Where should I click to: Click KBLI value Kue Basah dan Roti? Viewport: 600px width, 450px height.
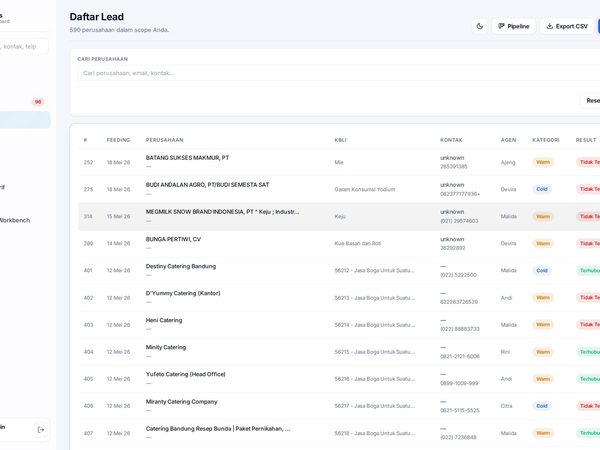coord(357,243)
